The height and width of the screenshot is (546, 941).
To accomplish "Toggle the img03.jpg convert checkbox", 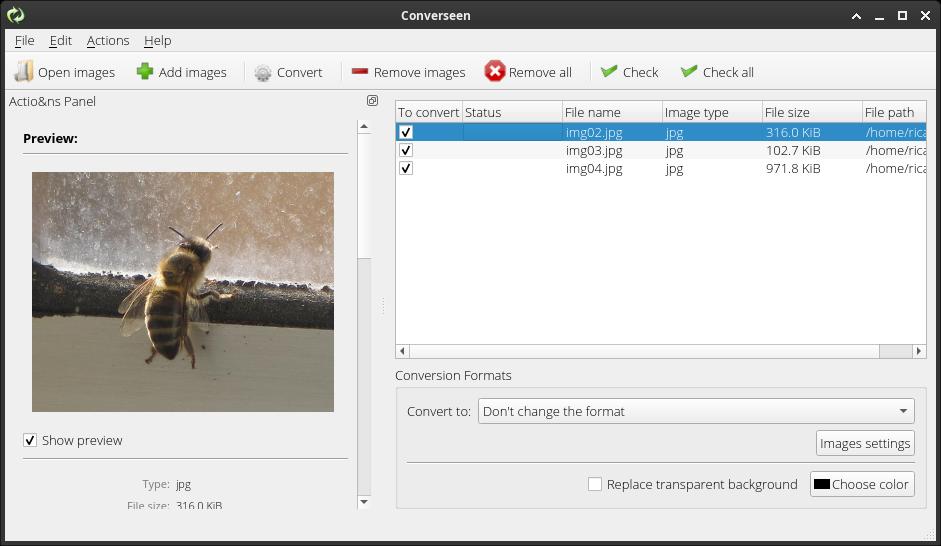I will pos(406,150).
